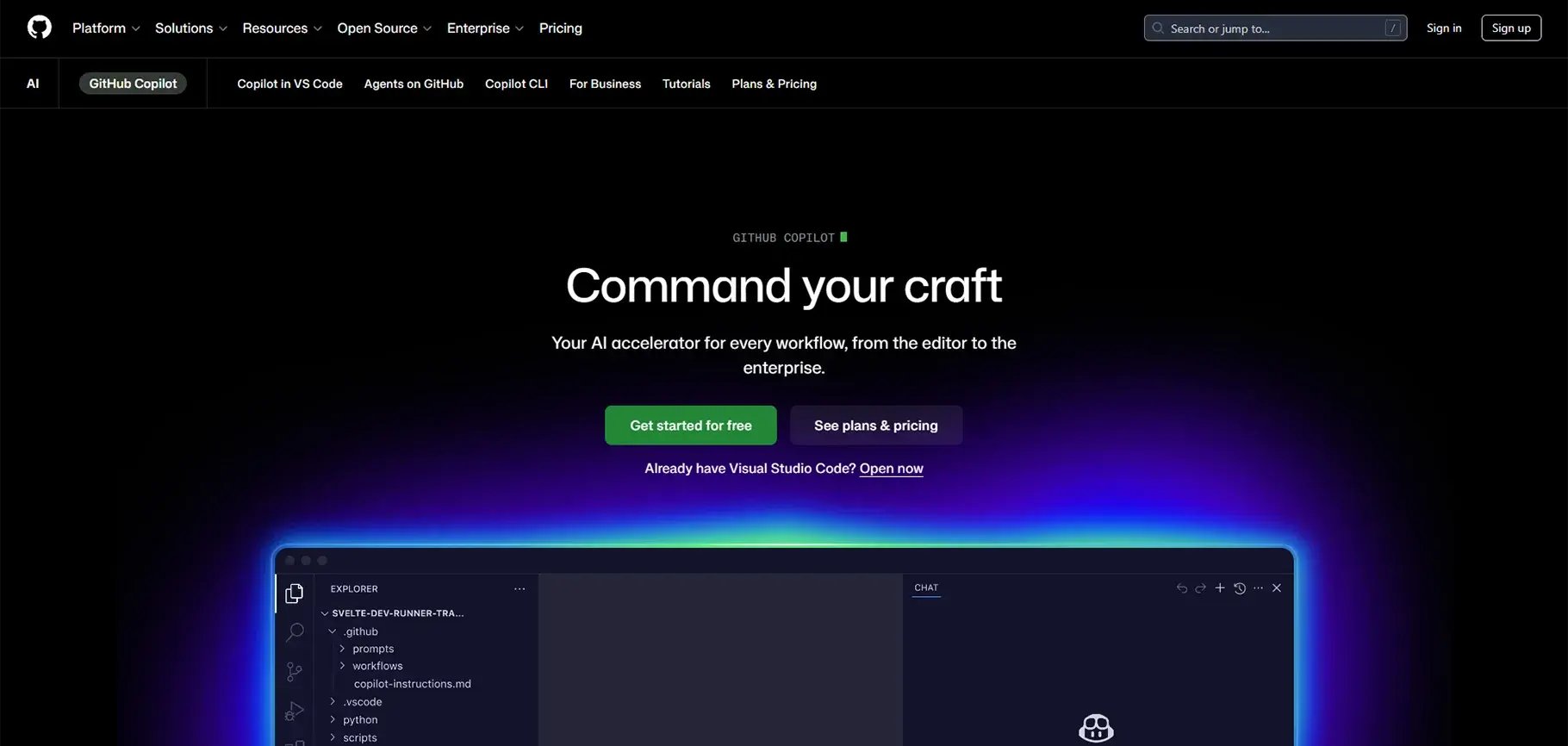The image size is (1568, 746).
Task: Expand the Platform menu
Action: pyautogui.click(x=106, y=28)
